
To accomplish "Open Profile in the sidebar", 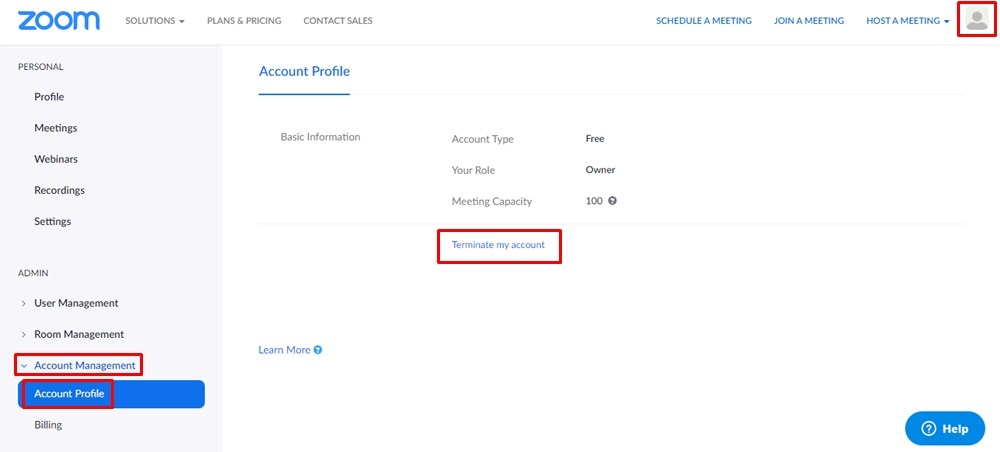I will (x=49, y=97).
